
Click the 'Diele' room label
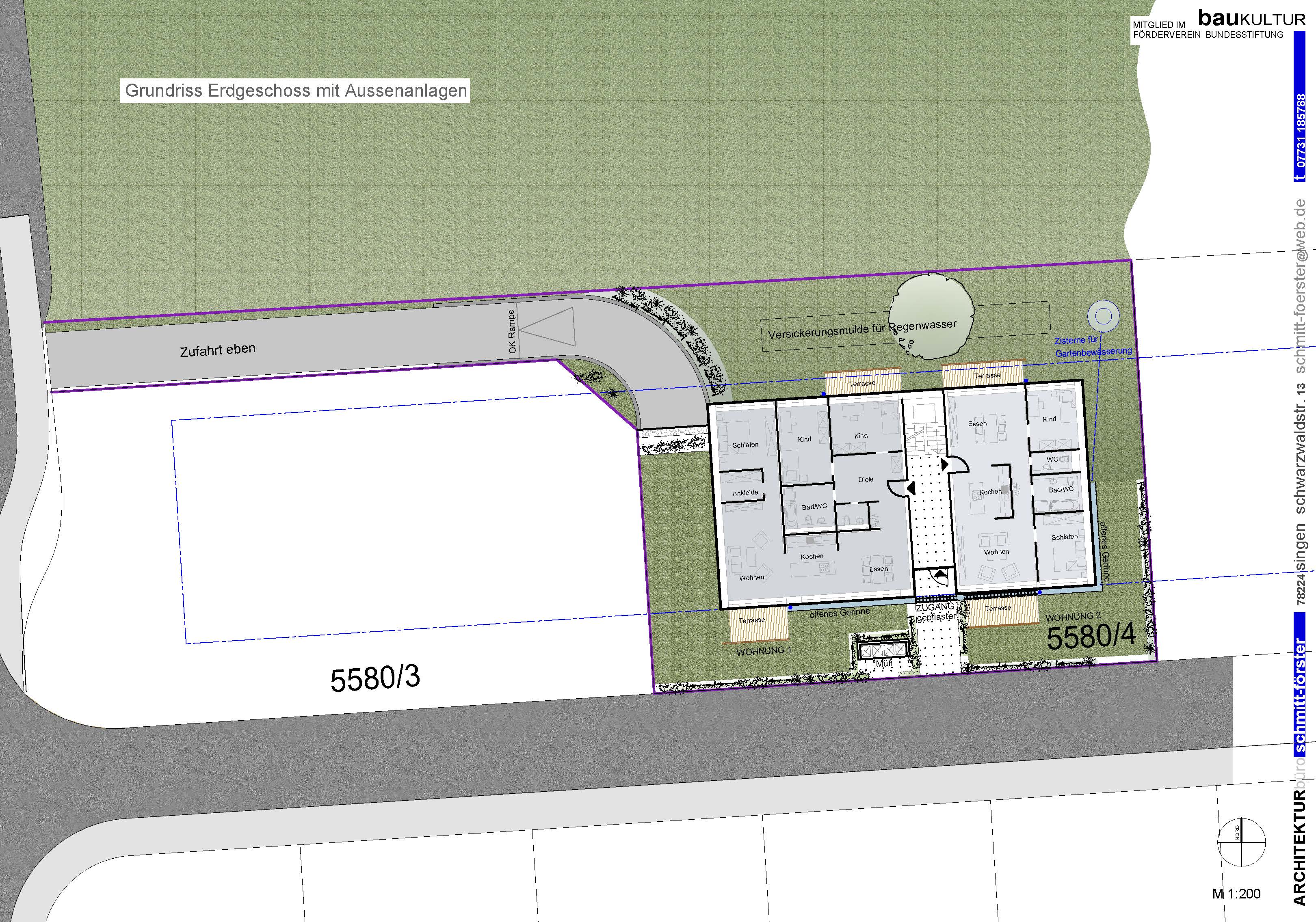(866, 479)
